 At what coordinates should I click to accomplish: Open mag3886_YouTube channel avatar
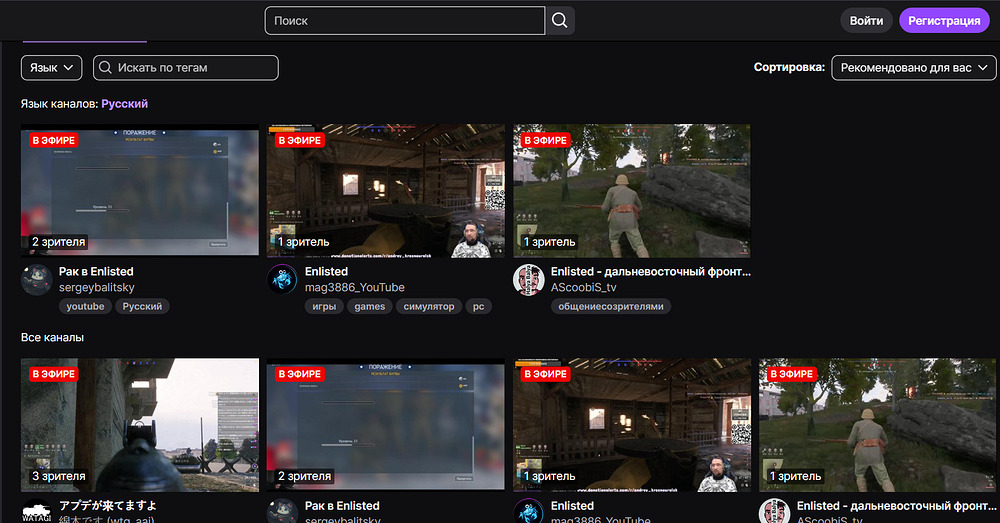[282, 280]
